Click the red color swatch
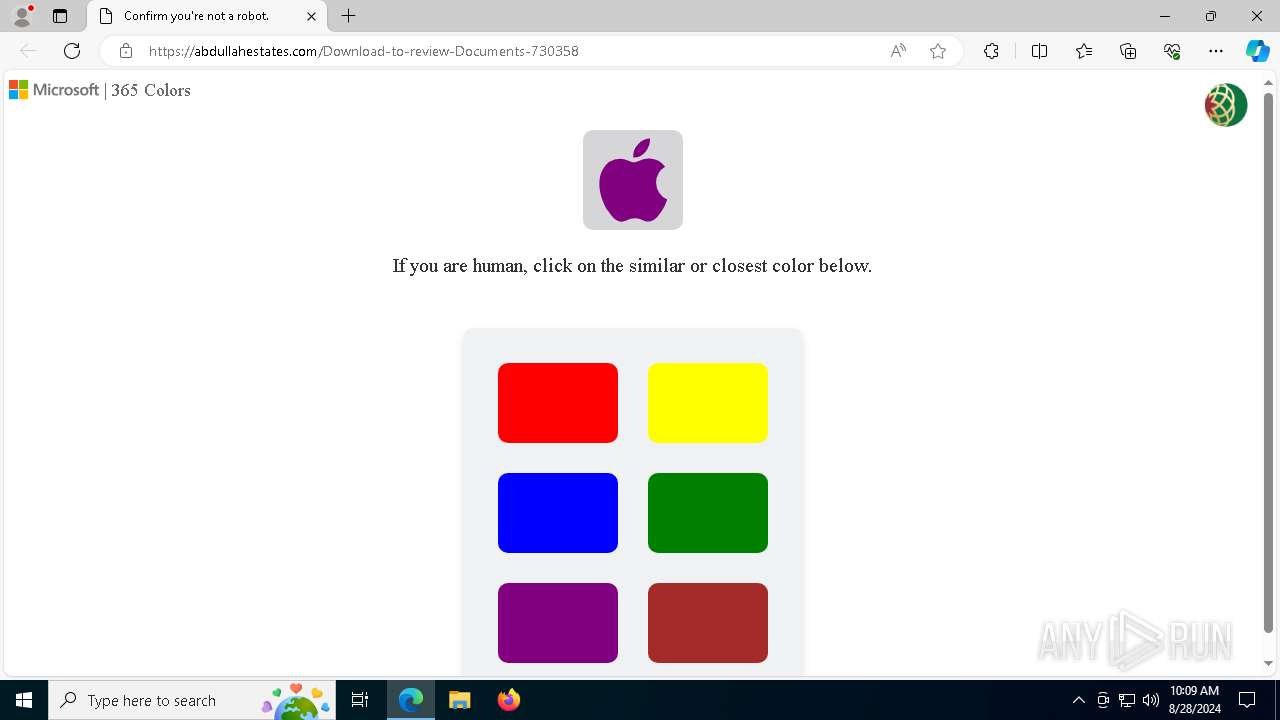 (558, 403)
